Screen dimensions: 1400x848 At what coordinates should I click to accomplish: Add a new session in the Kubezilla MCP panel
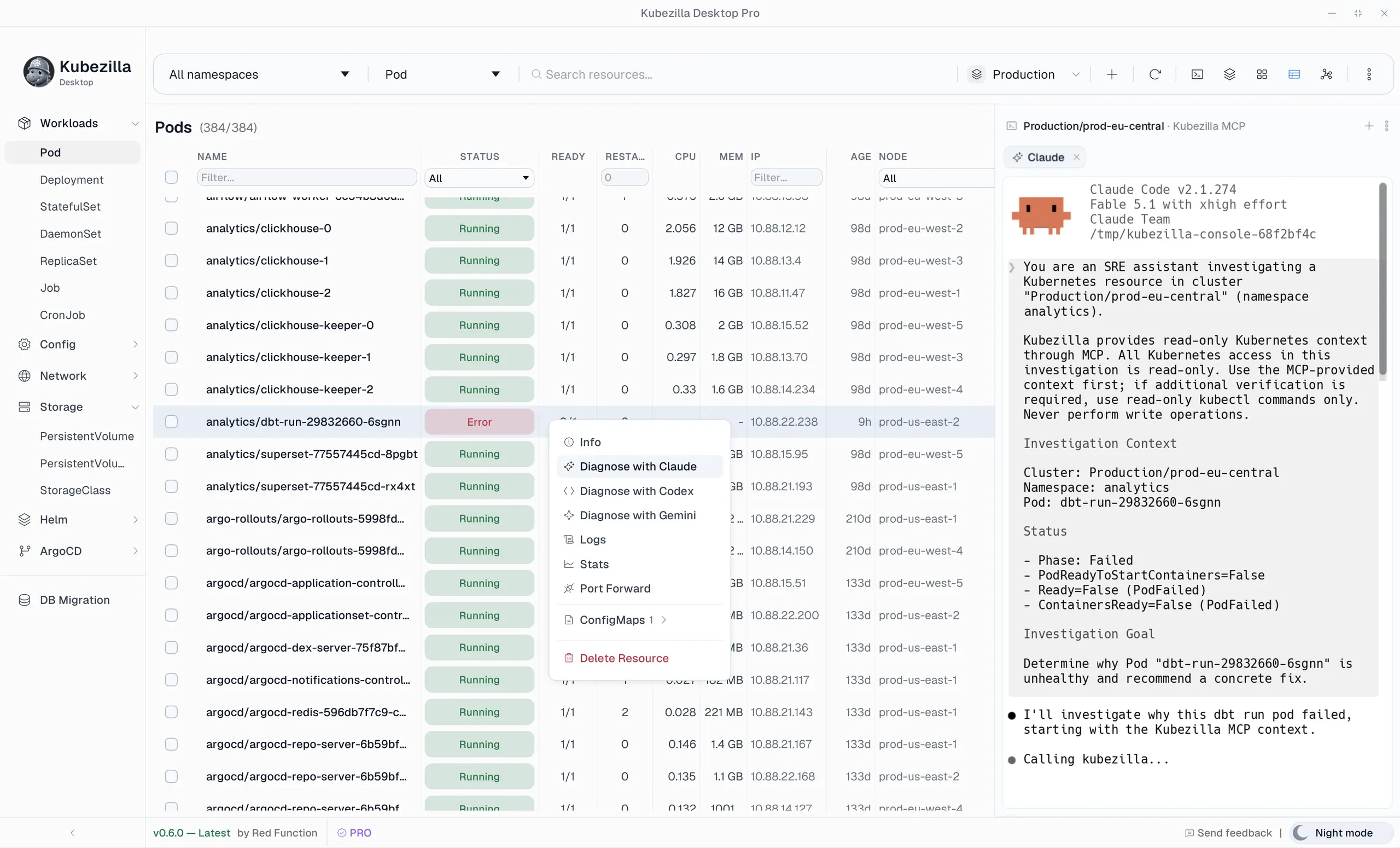pos(1369,126)
